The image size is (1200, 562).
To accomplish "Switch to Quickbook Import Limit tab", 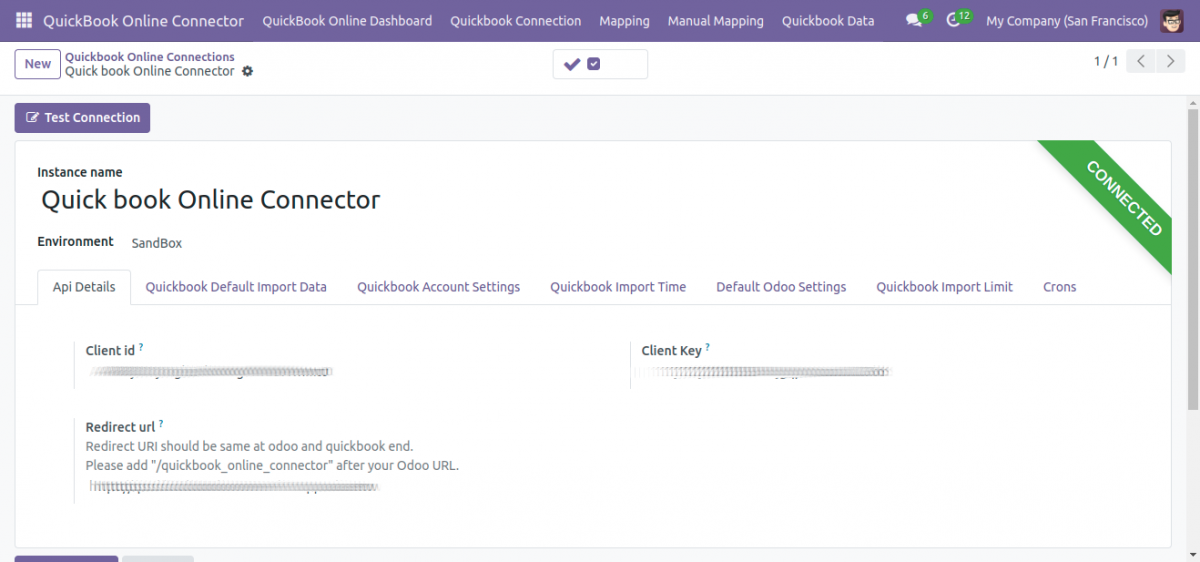I will click(945, 287).
